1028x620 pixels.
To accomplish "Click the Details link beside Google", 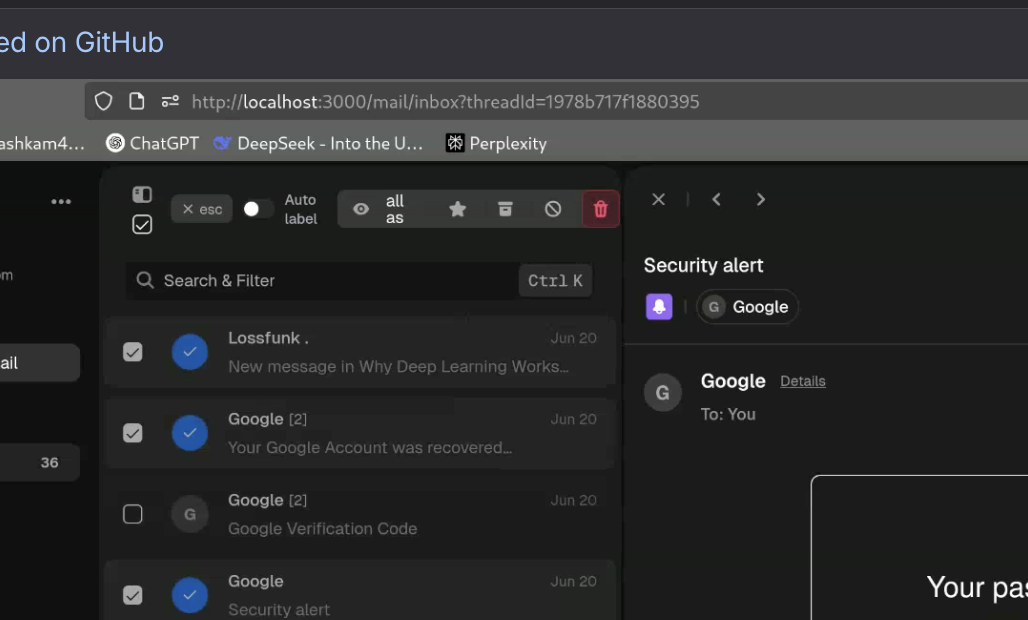I will click(x=802, y=381).
